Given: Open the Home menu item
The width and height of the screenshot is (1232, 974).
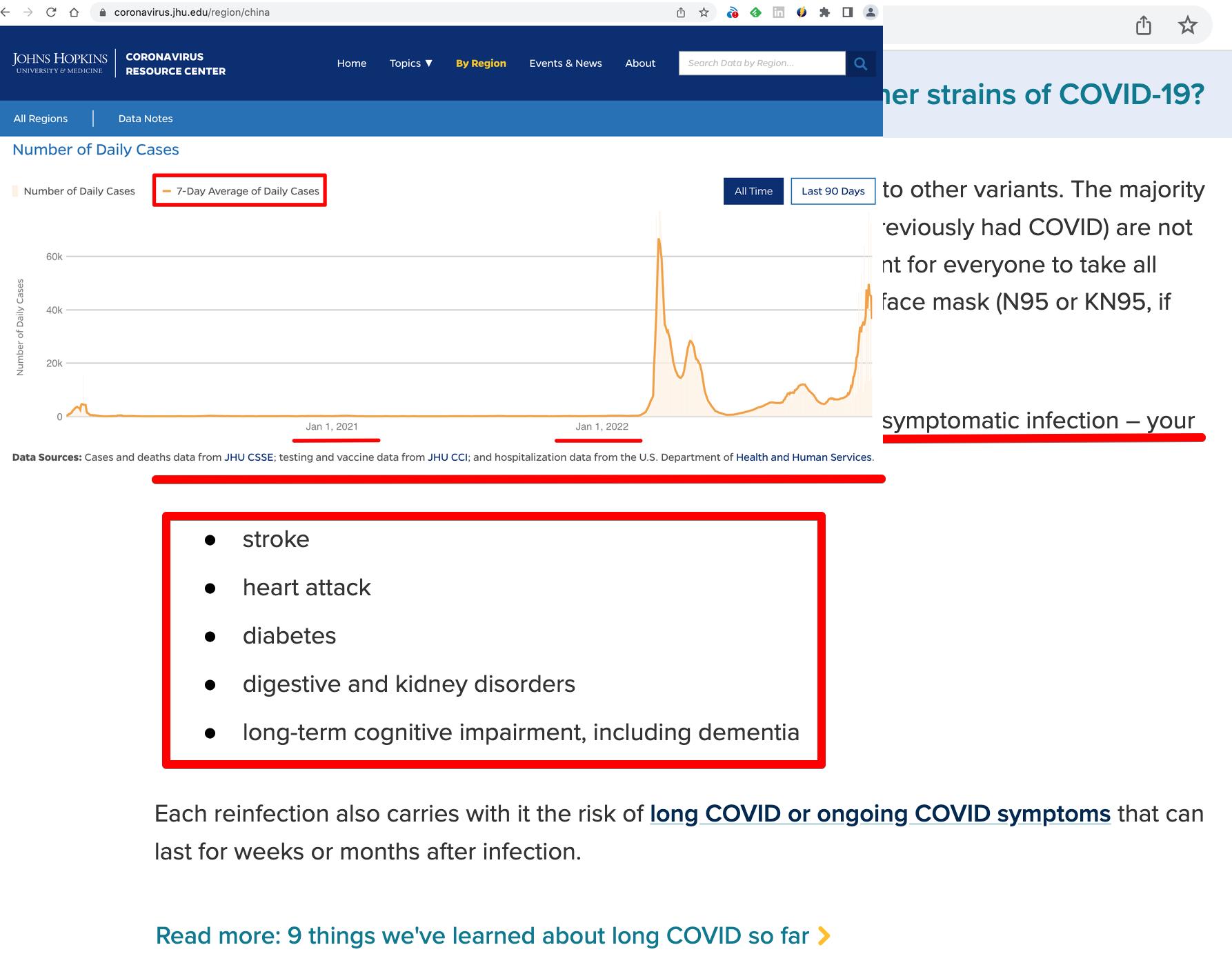Looking at the screenshot, I should [x=352, y=63].
